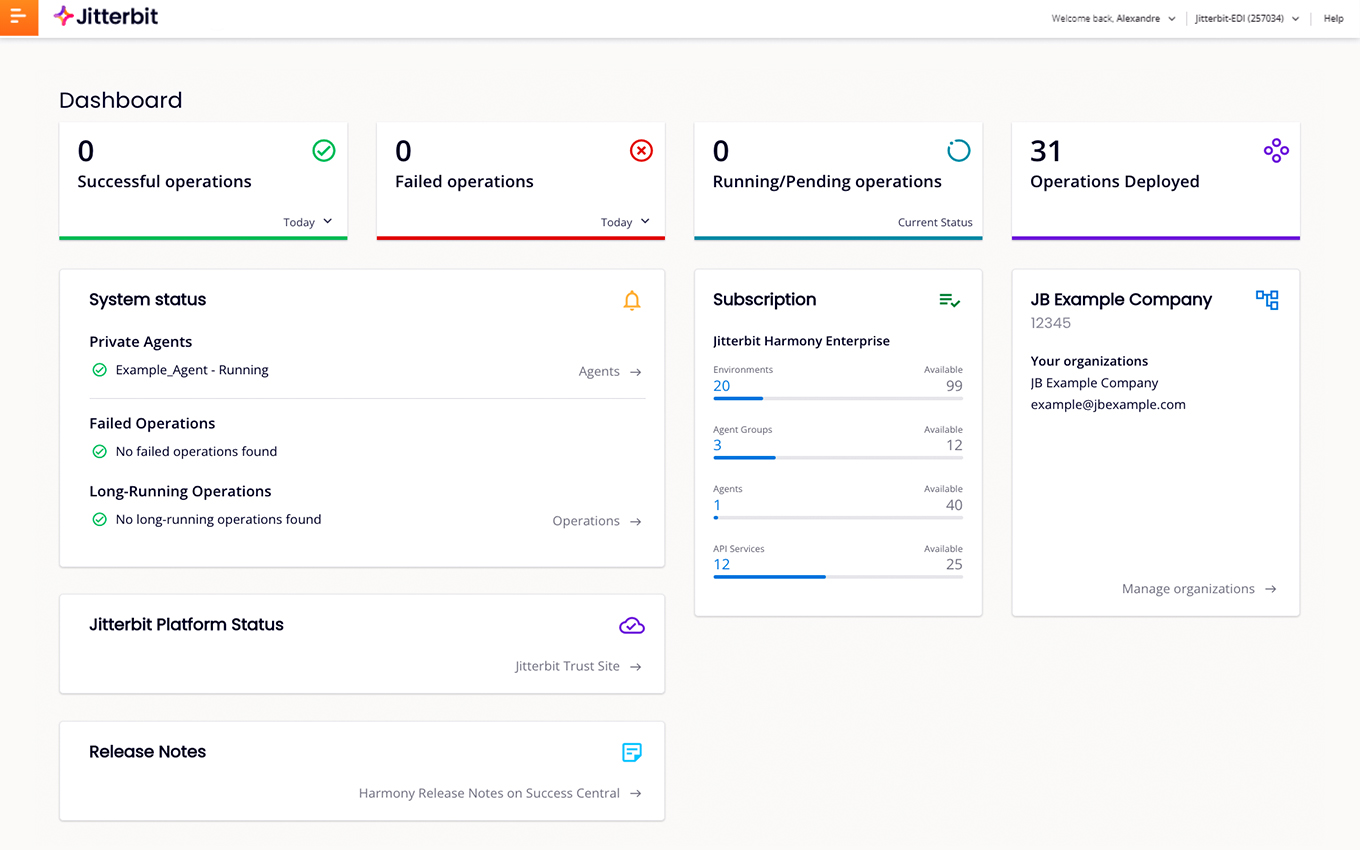Click the arrow next to Agents link
The height and width of the screenshot is (850, 1360).
635,372
